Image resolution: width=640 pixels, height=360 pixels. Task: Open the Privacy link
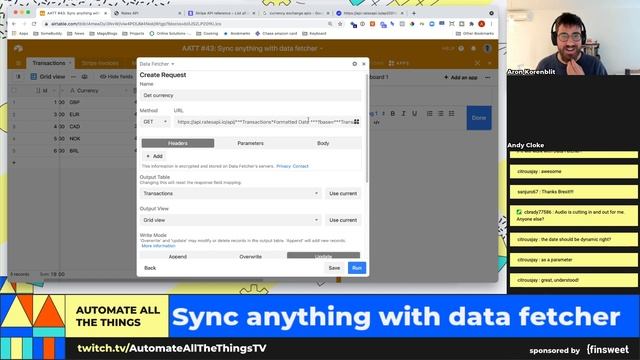(x=283, y=166)
